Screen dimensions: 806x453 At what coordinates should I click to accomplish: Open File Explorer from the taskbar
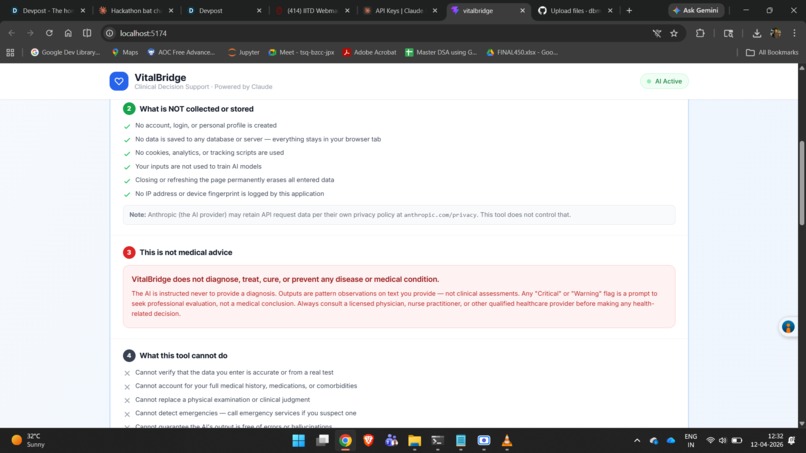click(x=414, y=441)
